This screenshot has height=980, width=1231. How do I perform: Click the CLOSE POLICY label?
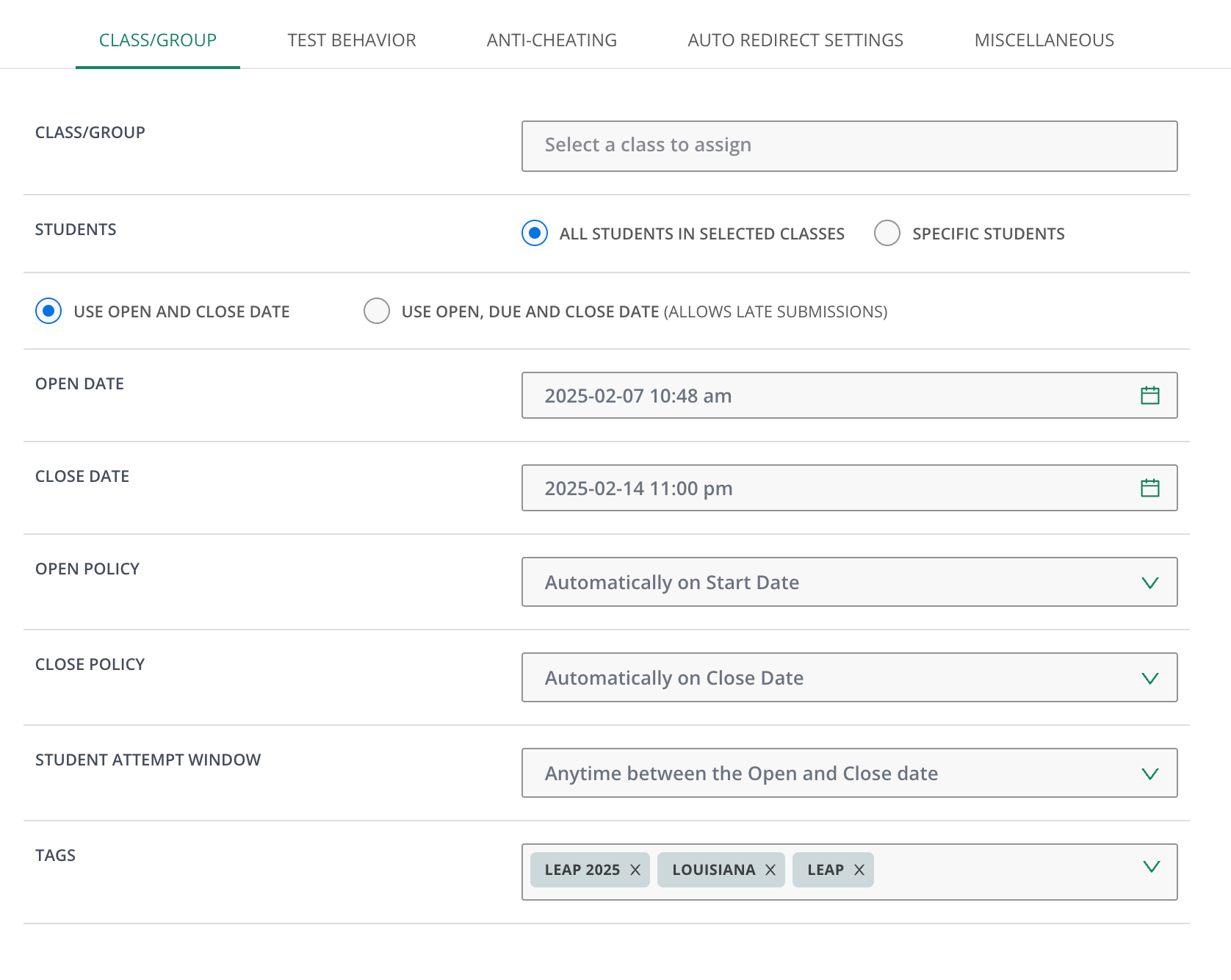(90, 664)
